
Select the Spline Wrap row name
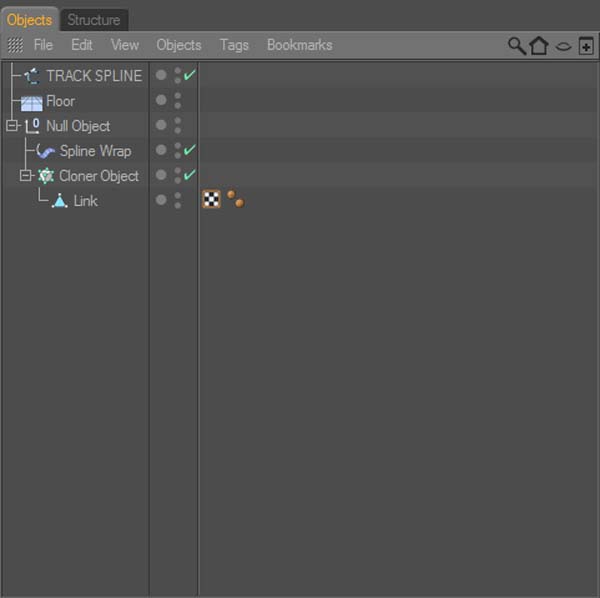[96, 151]
